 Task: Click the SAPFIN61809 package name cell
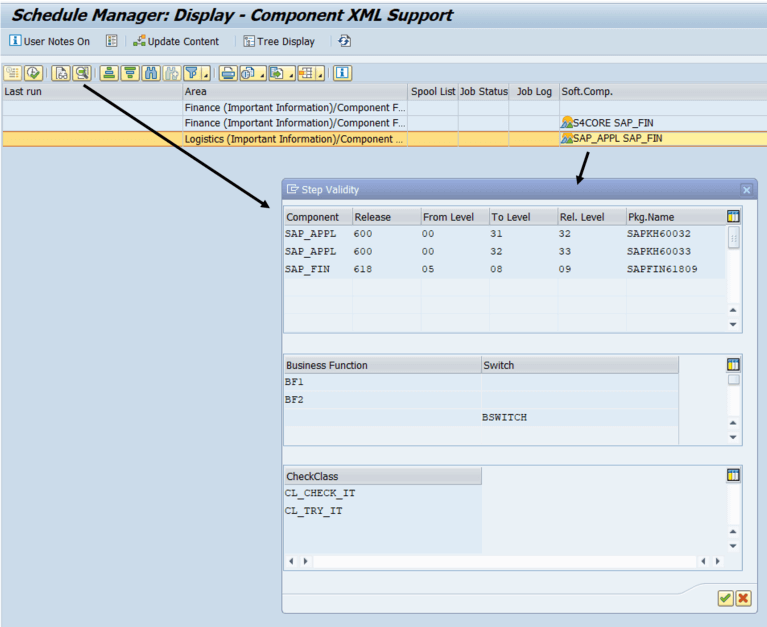click(676, 269)
